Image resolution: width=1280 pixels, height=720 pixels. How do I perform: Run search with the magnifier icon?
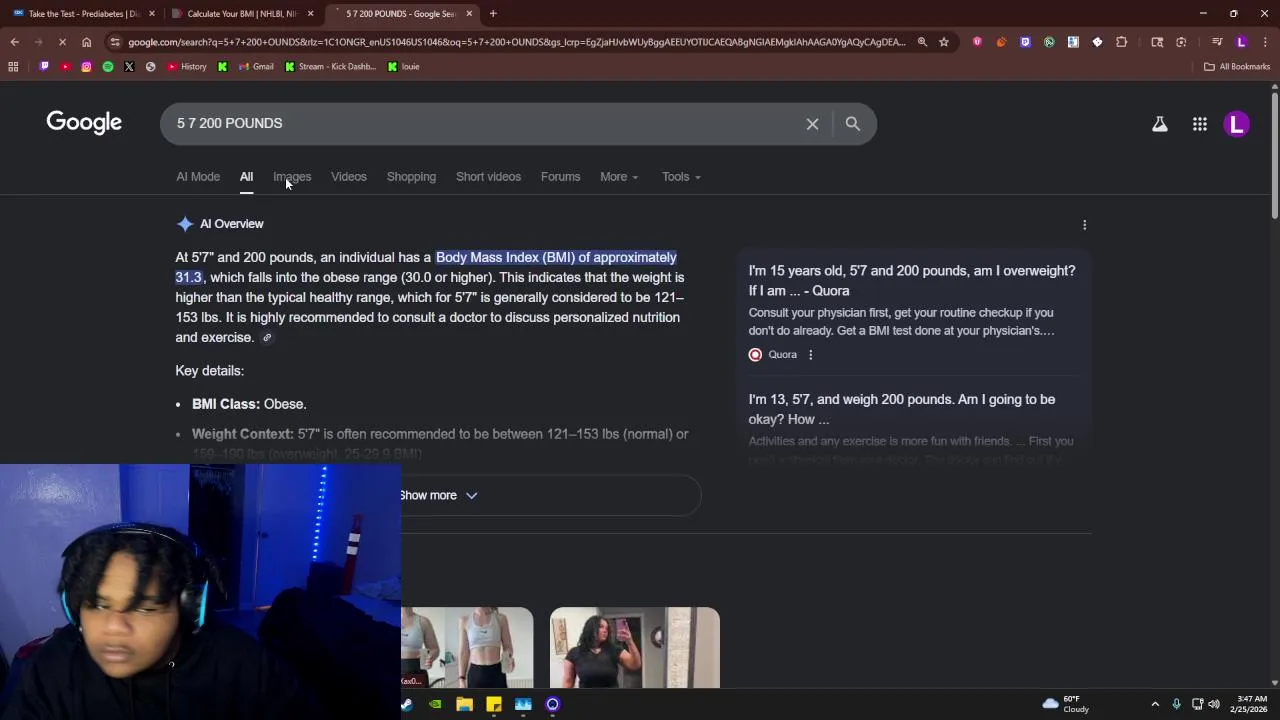[x=853, y=124]
